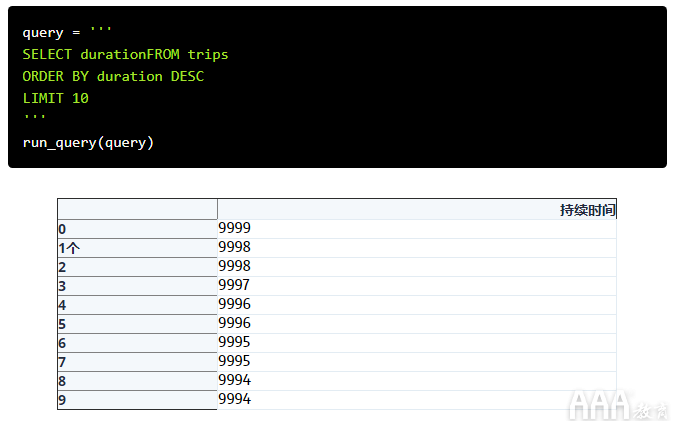Click row index 8 in table
This screenshot has width=679, height=426.
63,381
